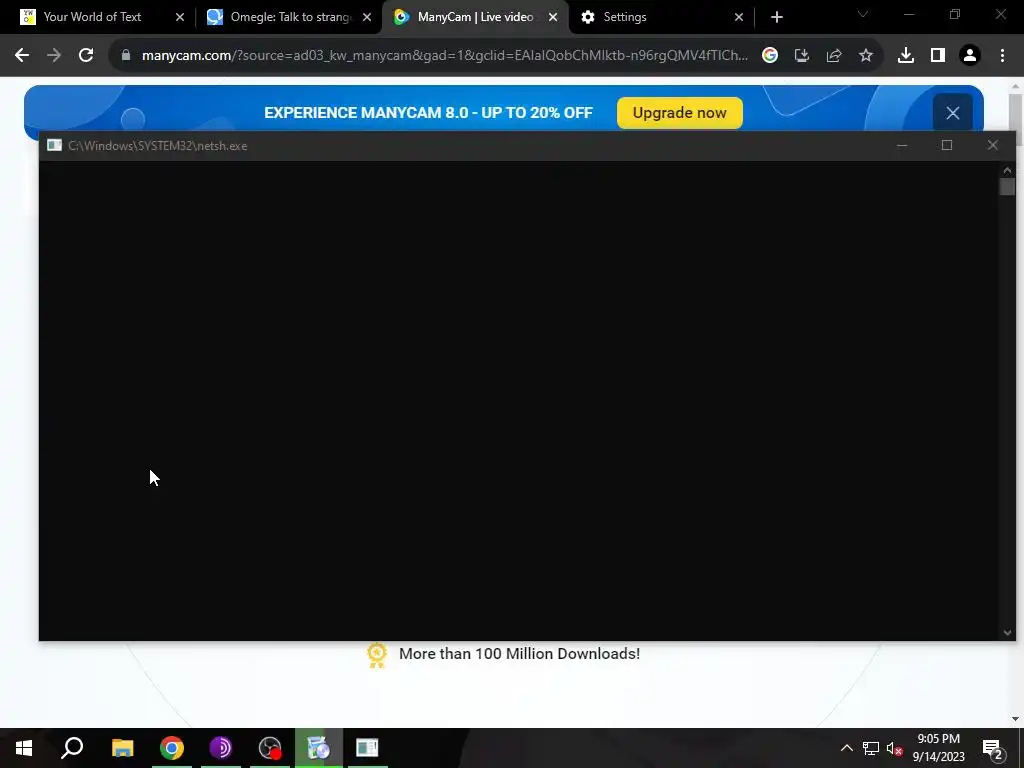This screenshot has height=768, width=1024.
Task: Open OBS Studio from the taskbar
Action: (x=270, y=748)
